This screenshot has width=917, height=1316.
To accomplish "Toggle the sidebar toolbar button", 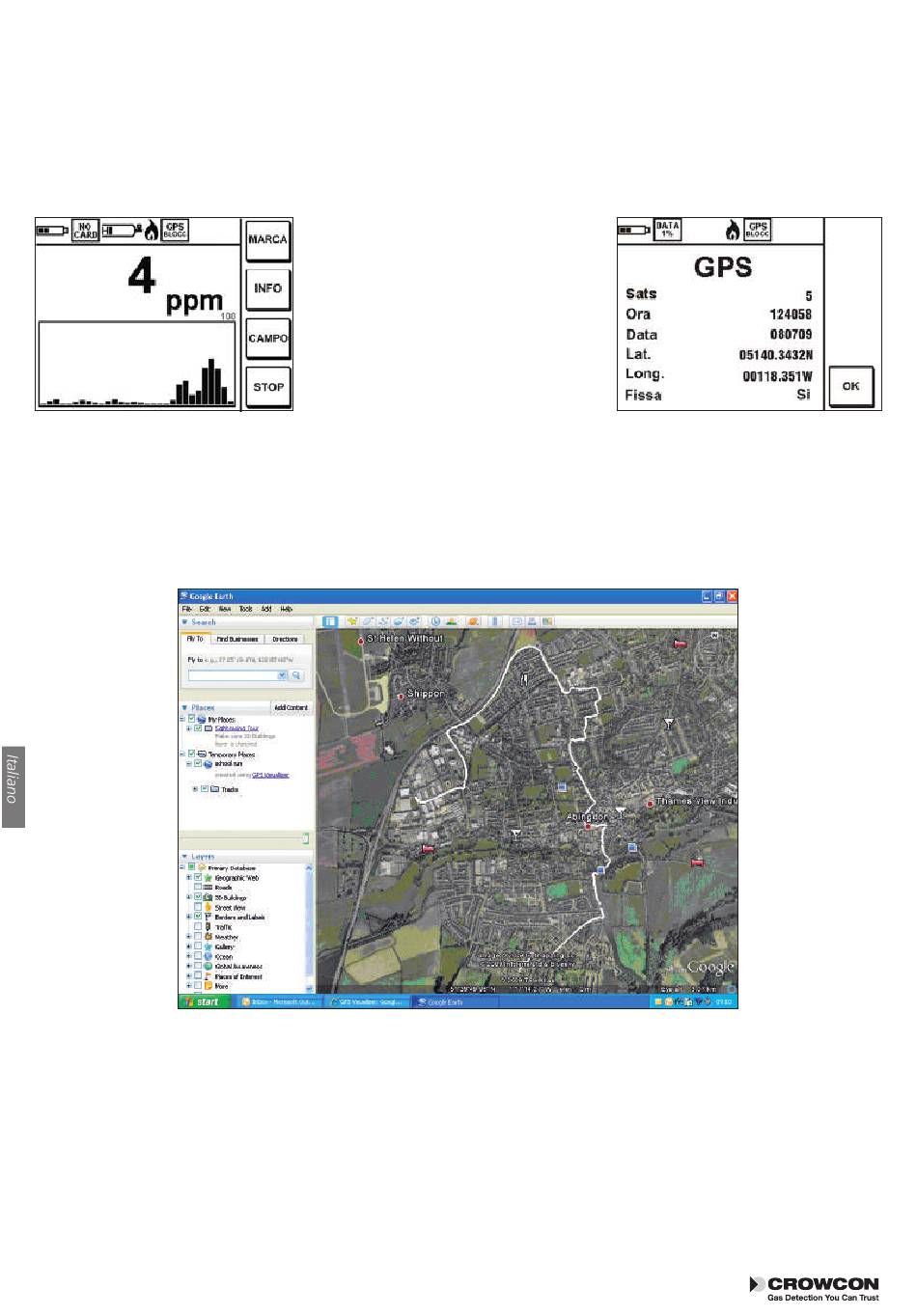I will click(330, 622).
